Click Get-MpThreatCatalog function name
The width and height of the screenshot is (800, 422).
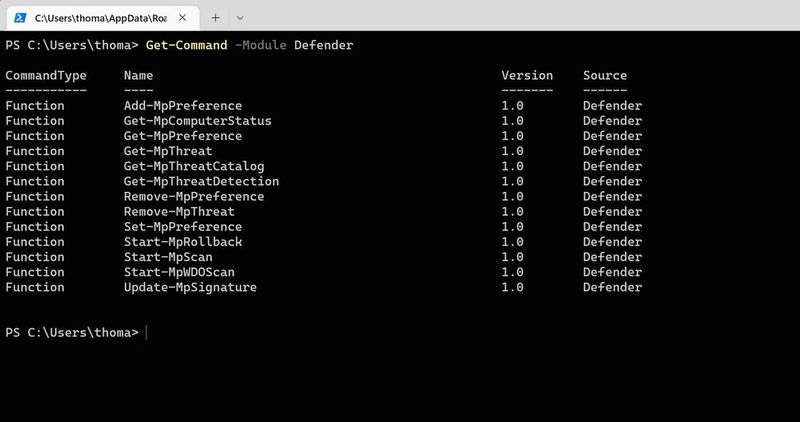coord(194,166)
